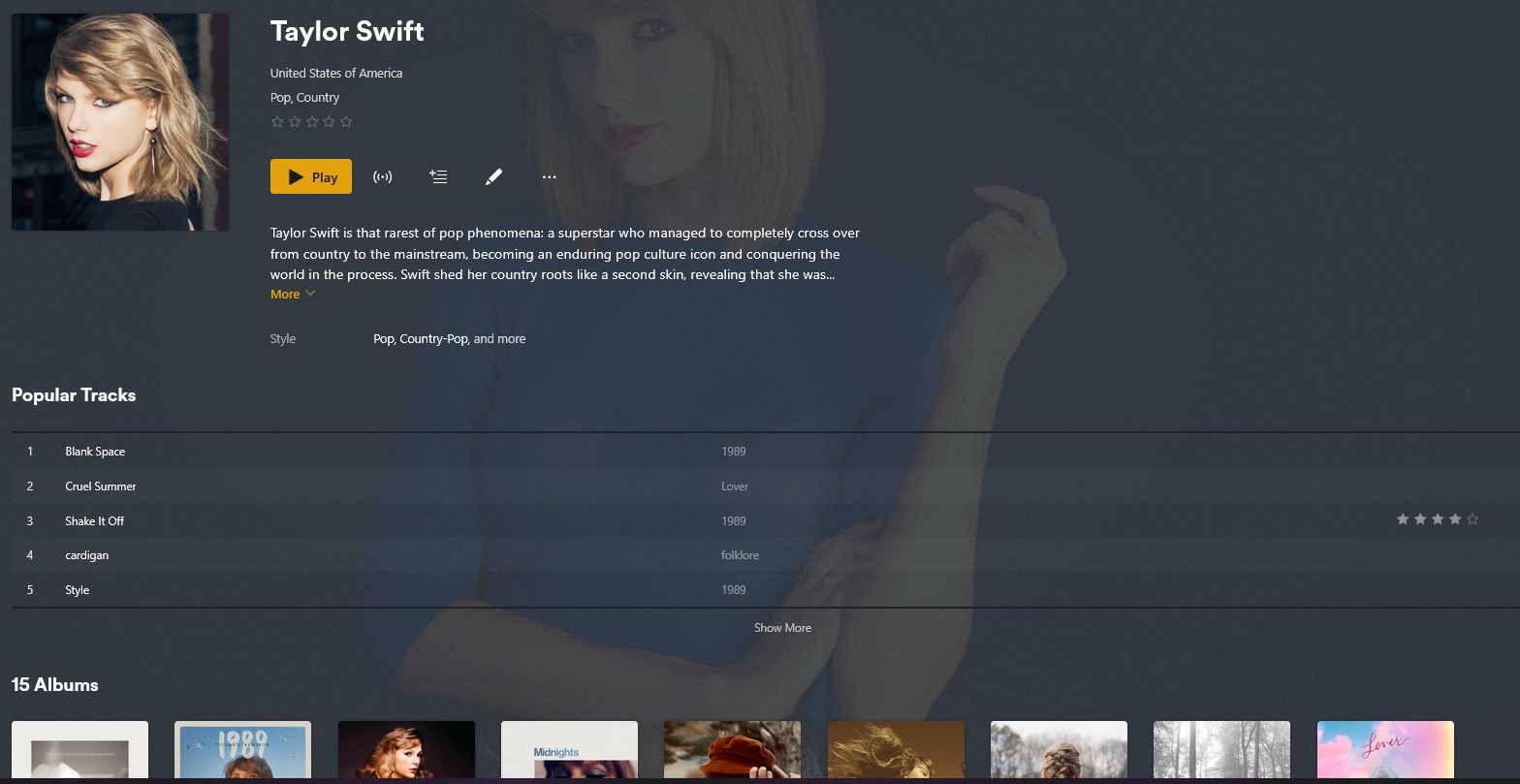
Task: Open the 1989 album link on Style track row
Action: click(x=734, y=590)
